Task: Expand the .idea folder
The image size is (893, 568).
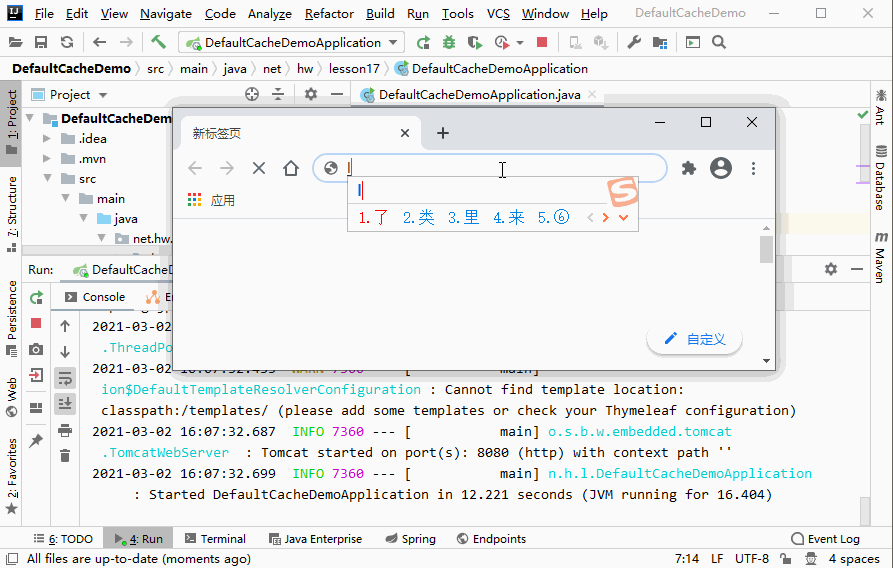Action: [47, 138]
